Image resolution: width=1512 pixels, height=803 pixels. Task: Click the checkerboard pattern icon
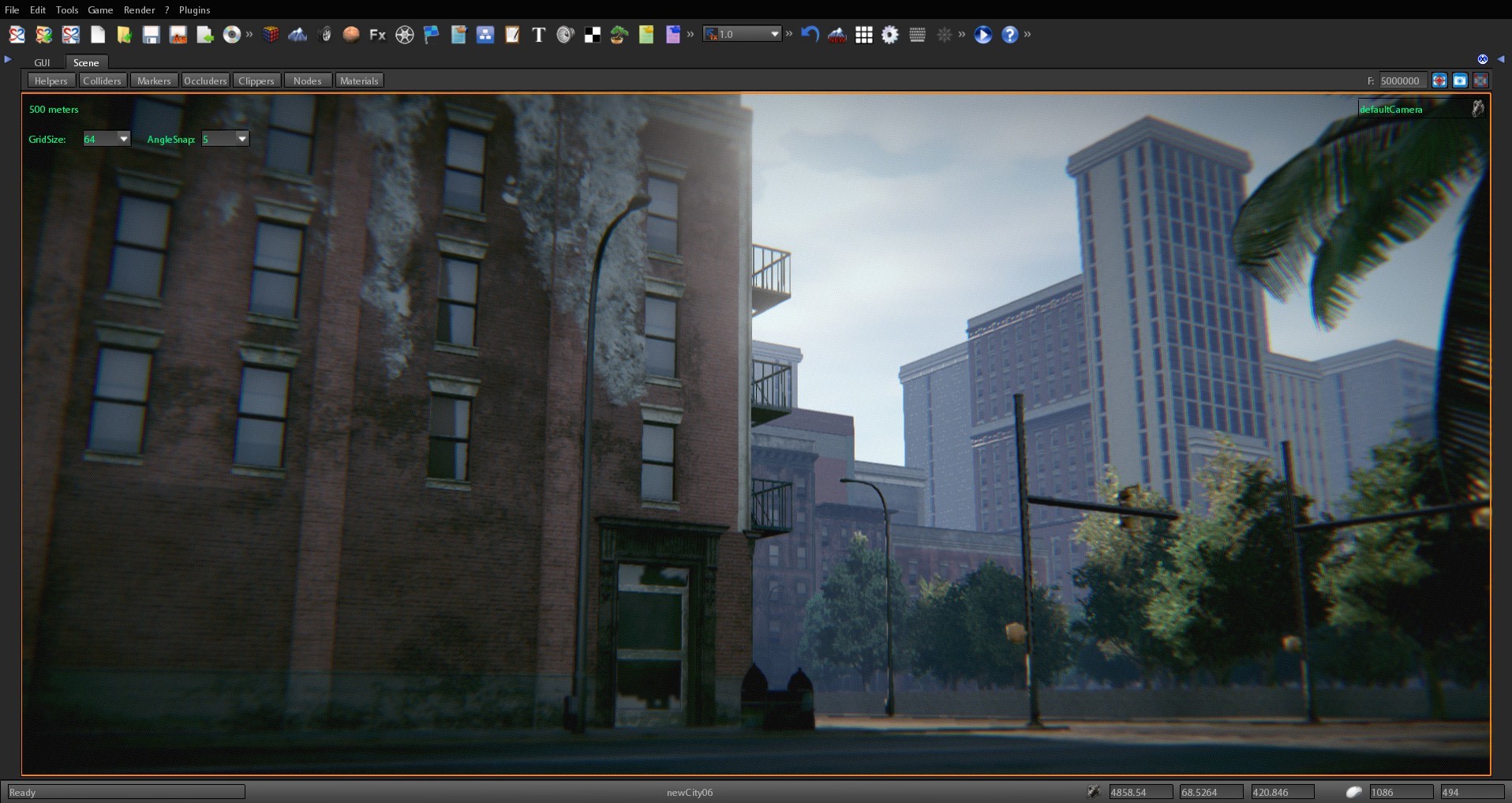tap(591, 35)
